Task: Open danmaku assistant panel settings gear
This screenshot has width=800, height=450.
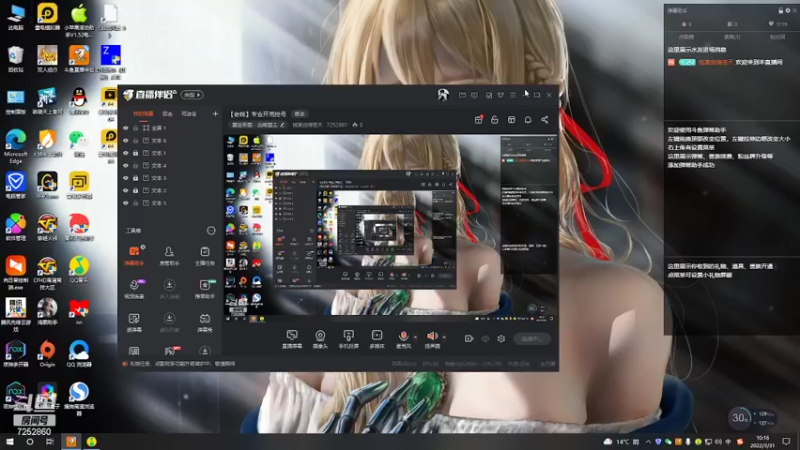Action: pos(788,10)
